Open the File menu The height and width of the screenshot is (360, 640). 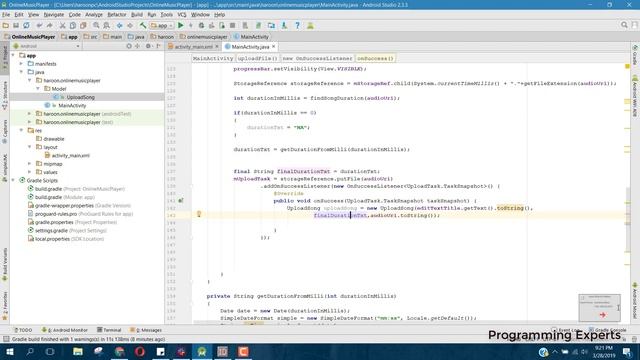[6, 15]
